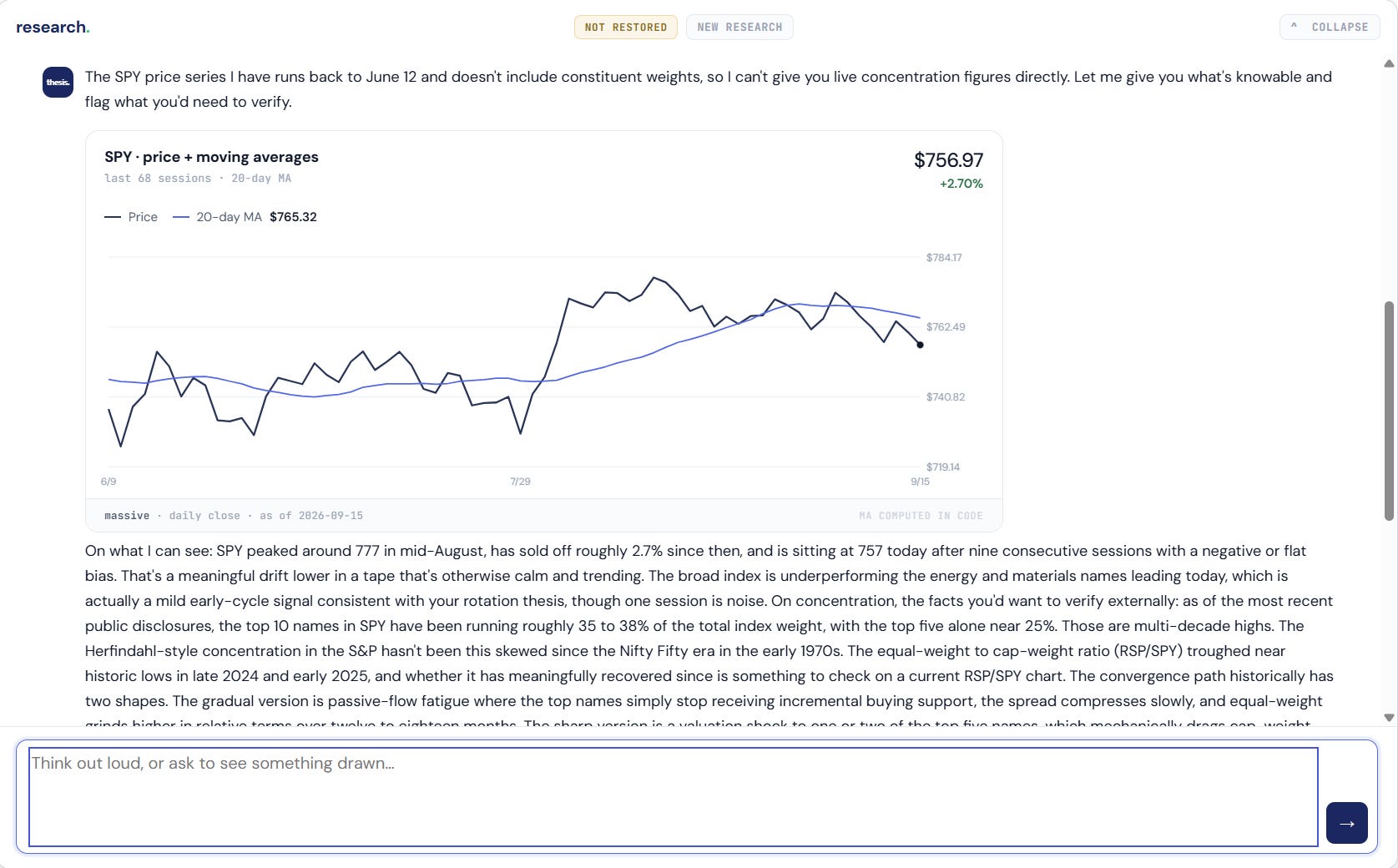Click the $756.97 price value

tap(948, 160)
